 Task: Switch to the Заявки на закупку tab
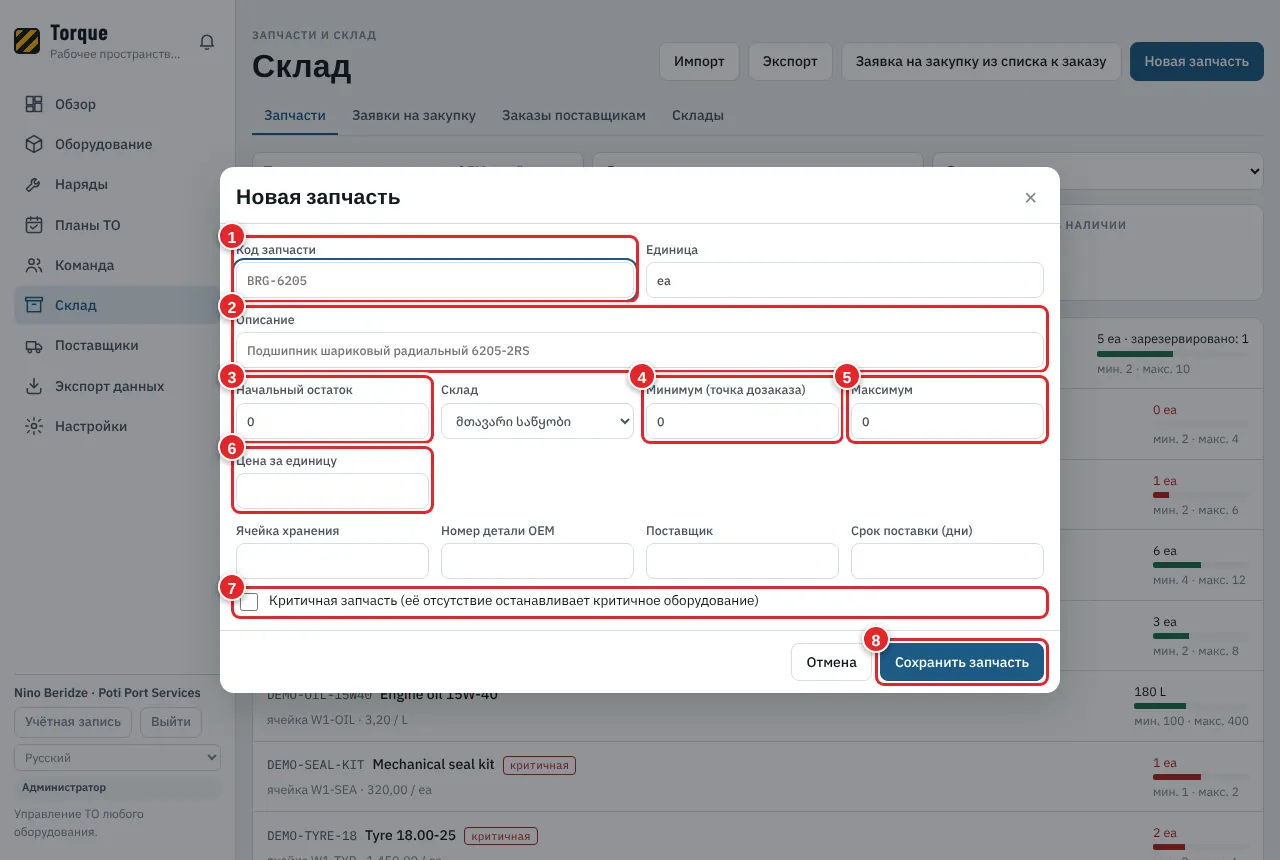tap(414, 115)
